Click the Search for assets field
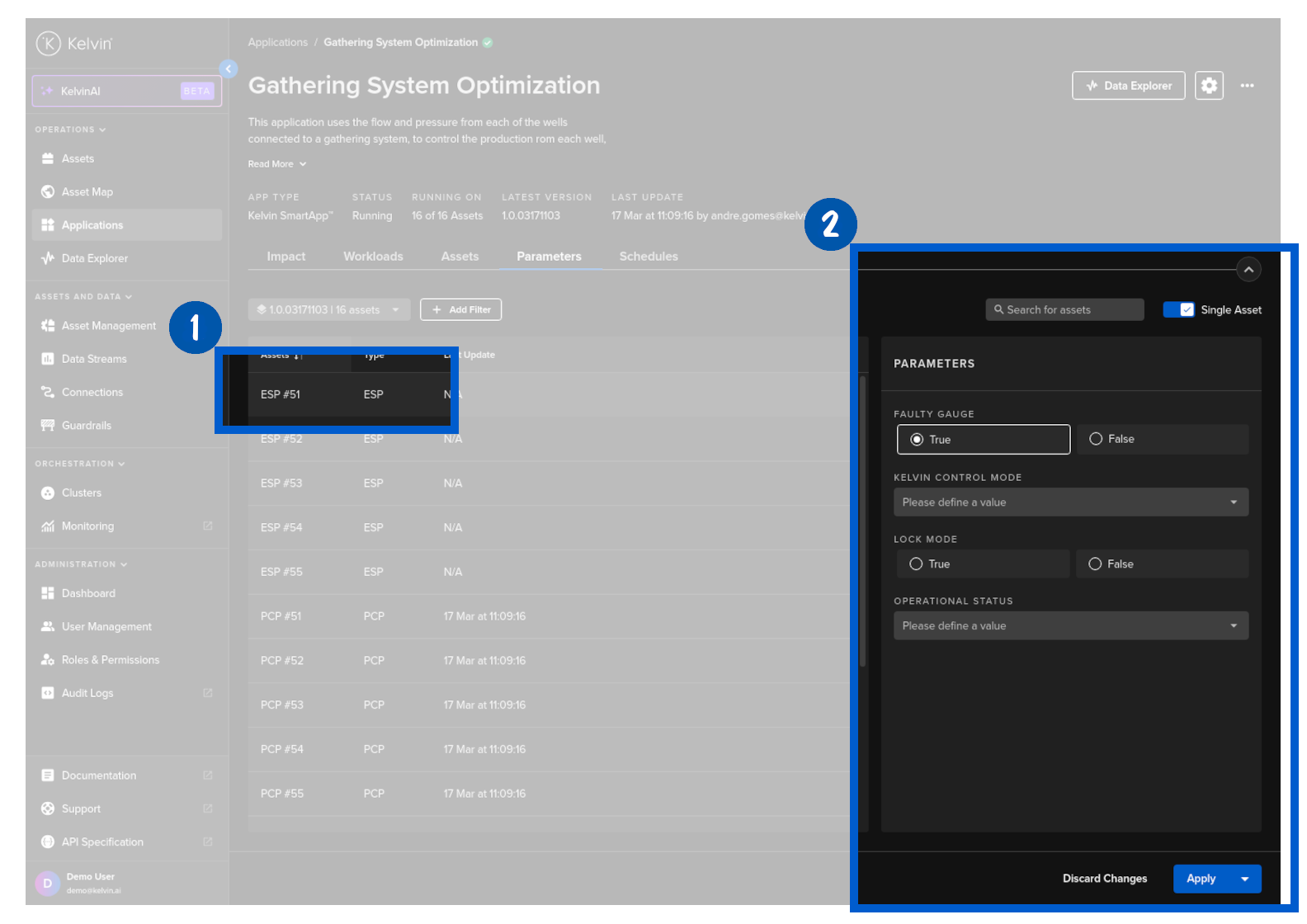The width and height of the screenshot is (1307, 924). coord(1064,310)
